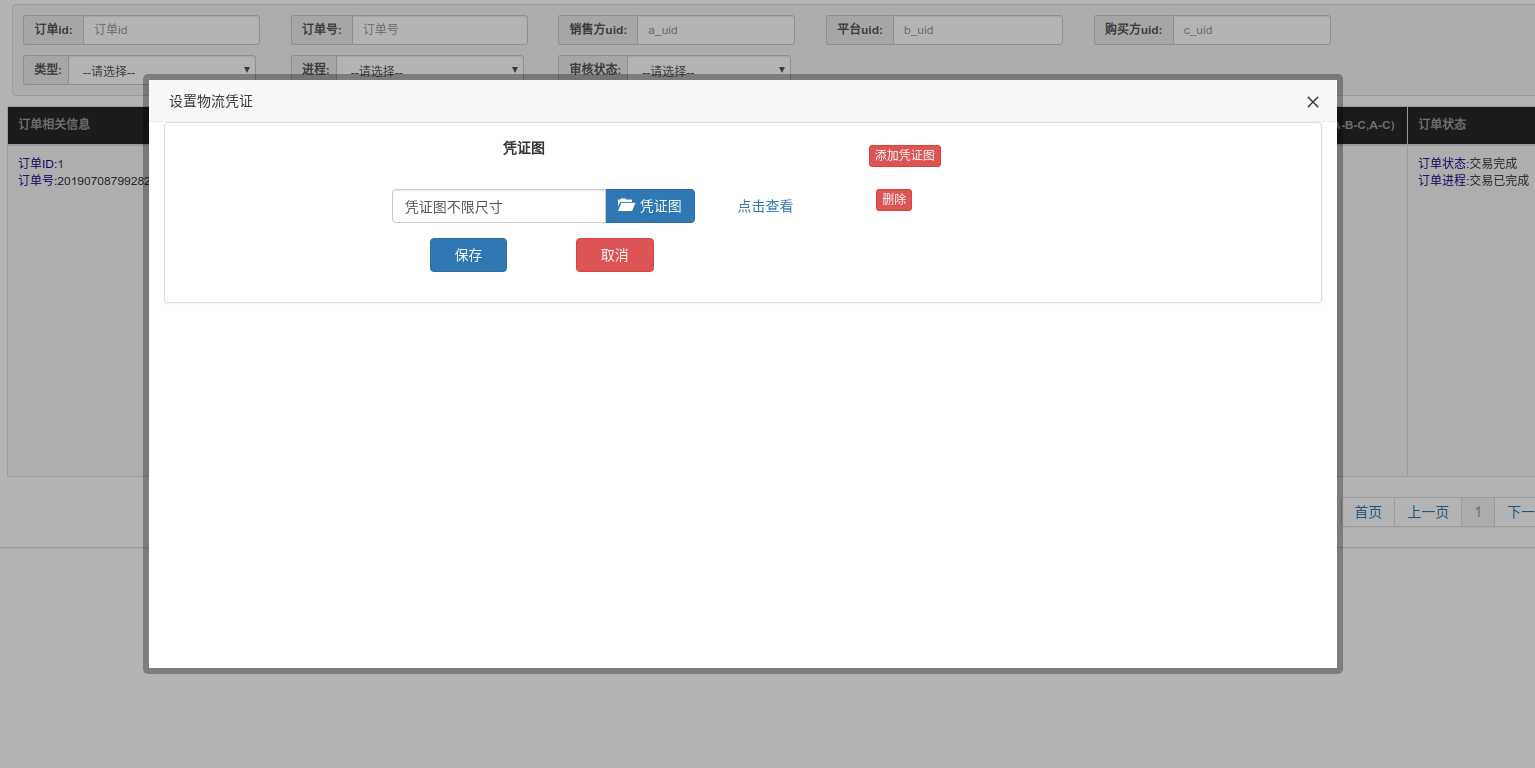The image size is (1535, 768).
Task: Click the 订单id input field
Action: [x=171, y=30]
